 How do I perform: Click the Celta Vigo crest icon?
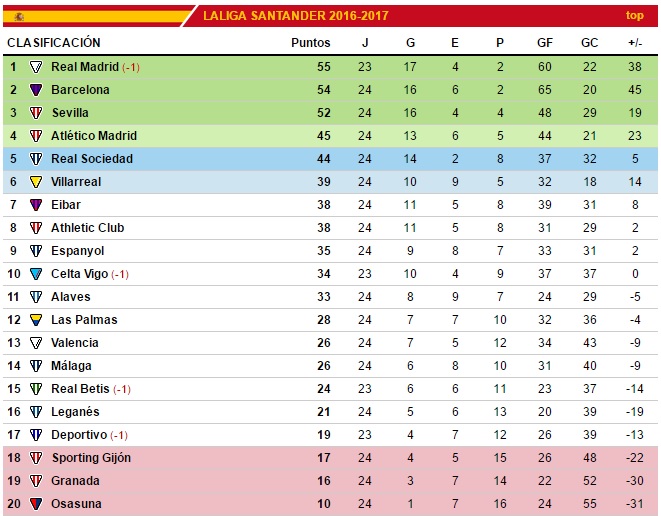36,274
